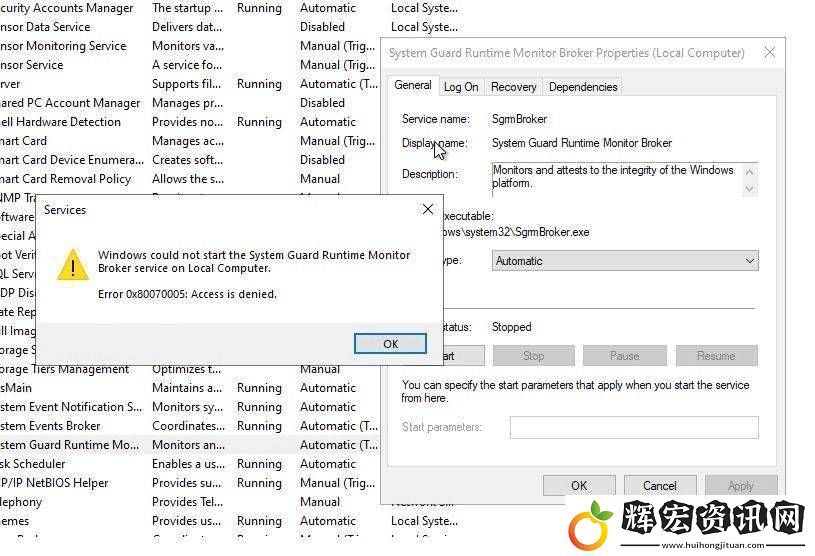Select the System Events Broker row

pos(189,426)
